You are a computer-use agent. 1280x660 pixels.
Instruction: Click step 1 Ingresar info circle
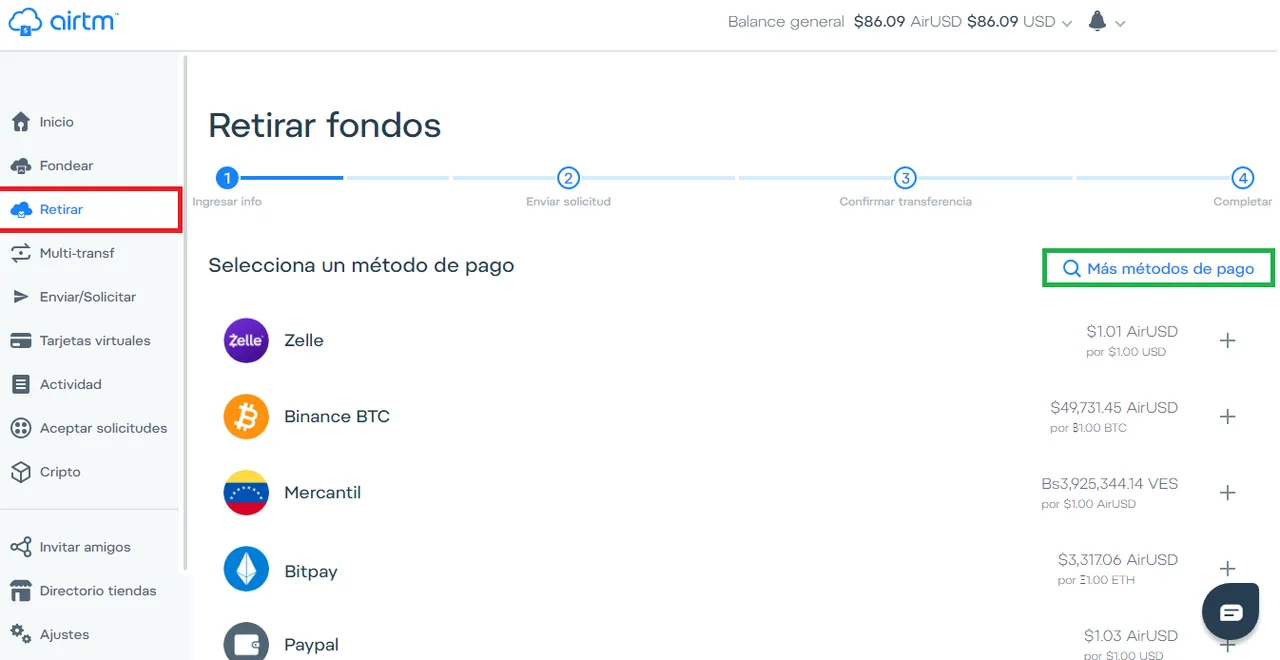tap(228, 178)
